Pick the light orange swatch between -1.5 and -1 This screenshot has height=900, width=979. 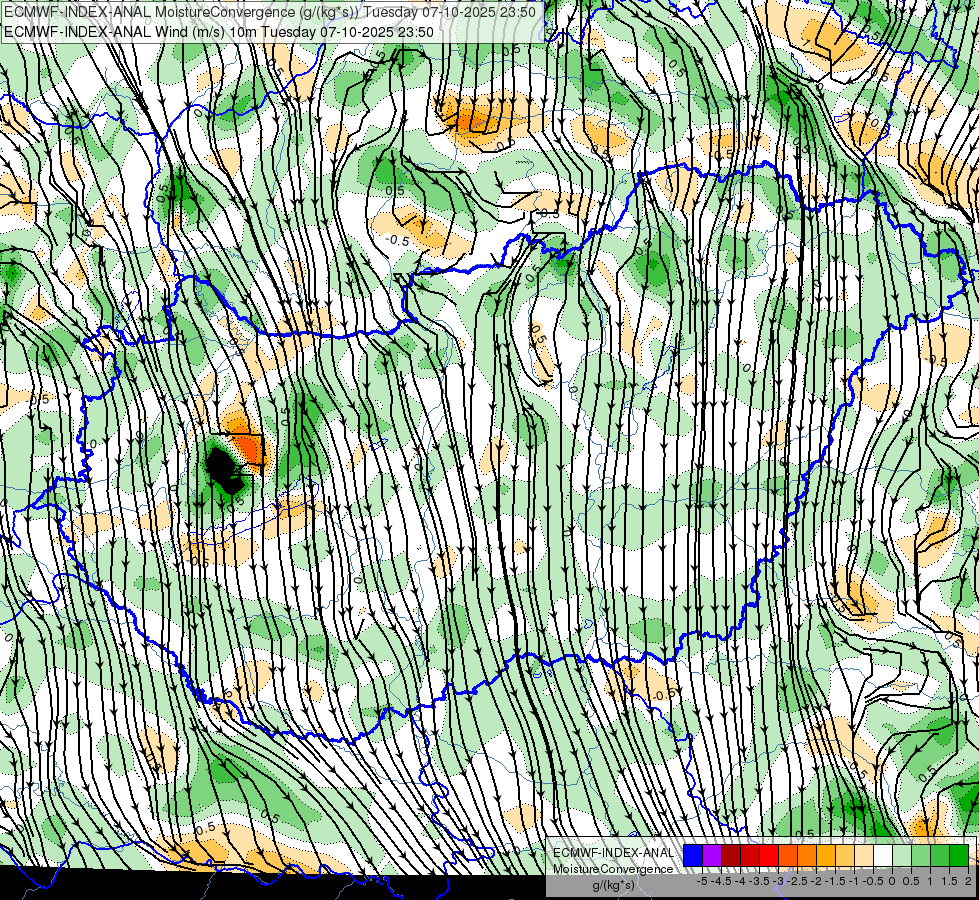[845, 855]
